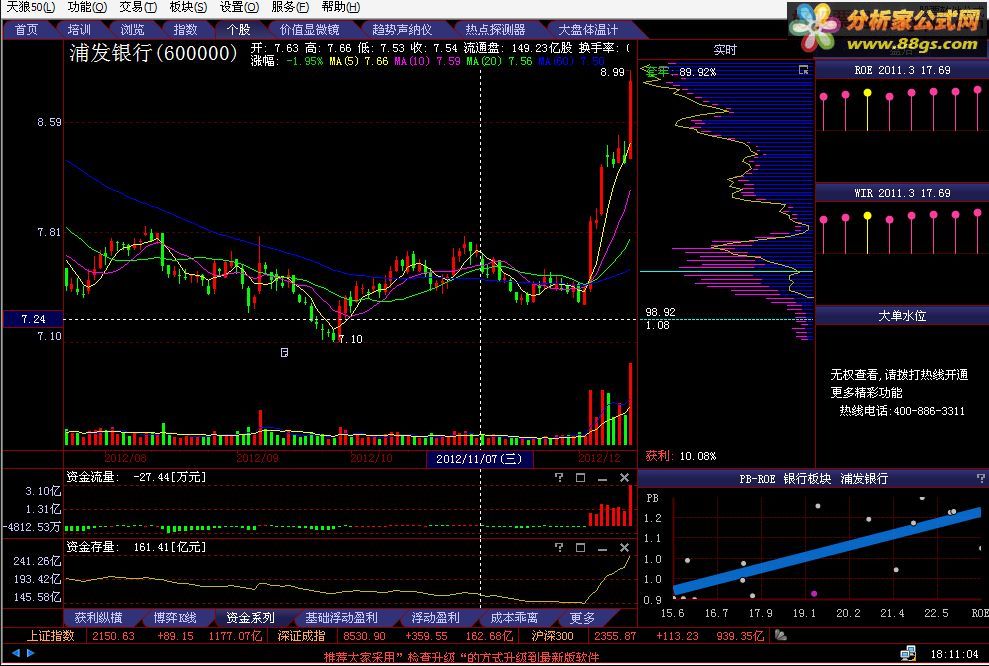
Task: Switch to the 首页 tab
Action: (26, 30)
